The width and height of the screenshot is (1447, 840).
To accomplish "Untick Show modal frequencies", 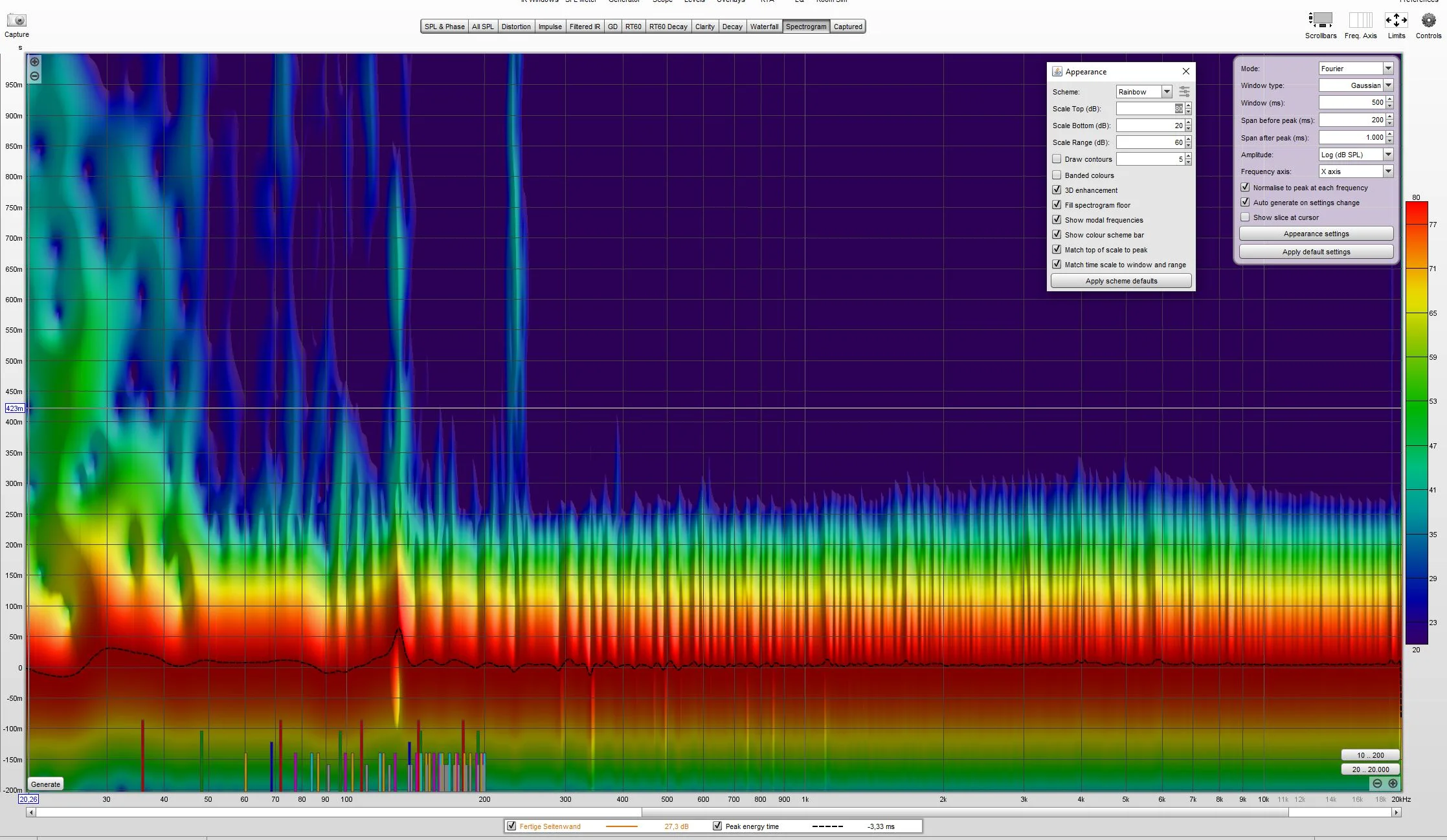I will [x=1057, y=220].
